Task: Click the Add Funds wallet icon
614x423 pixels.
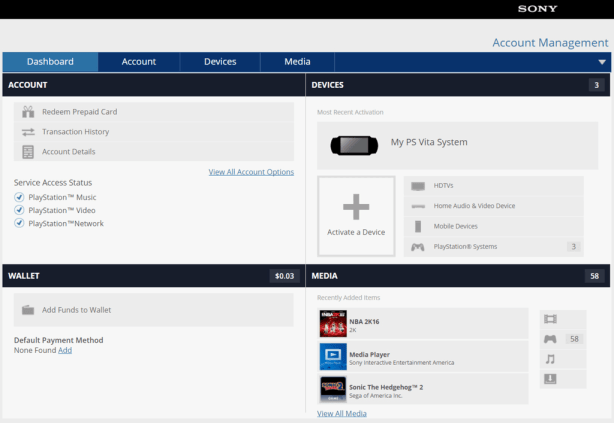Action: [28, 310]
